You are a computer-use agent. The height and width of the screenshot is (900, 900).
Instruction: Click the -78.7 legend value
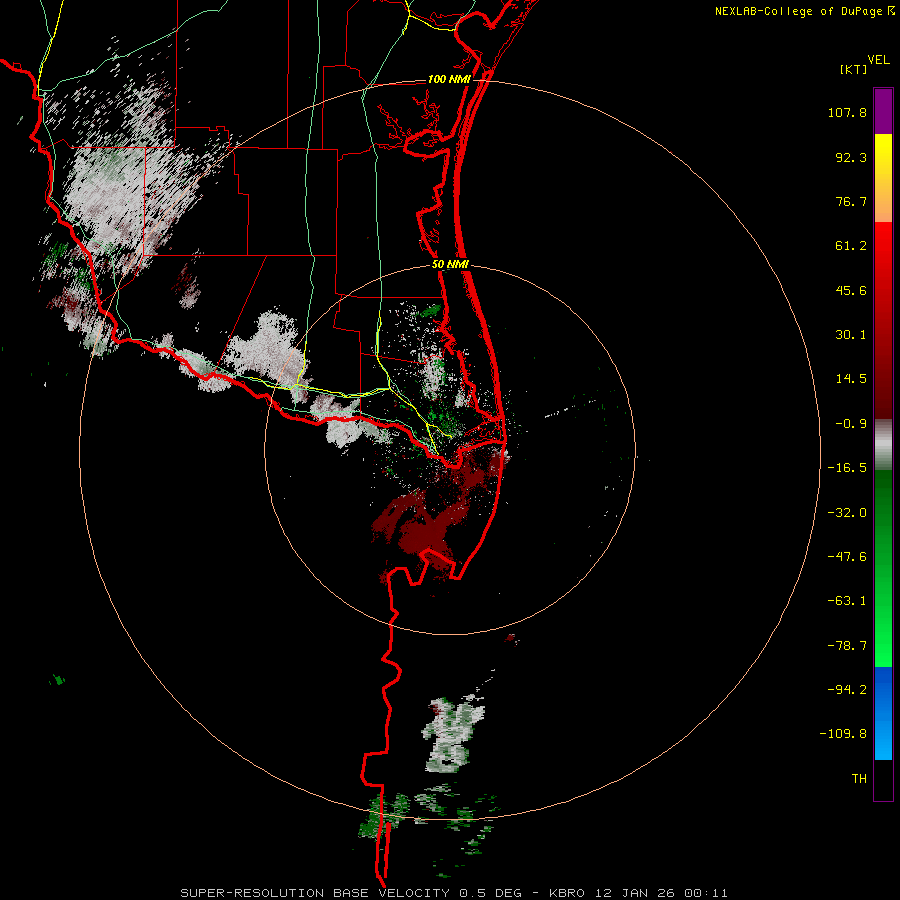pyautogui.click(x=847, y=646)
